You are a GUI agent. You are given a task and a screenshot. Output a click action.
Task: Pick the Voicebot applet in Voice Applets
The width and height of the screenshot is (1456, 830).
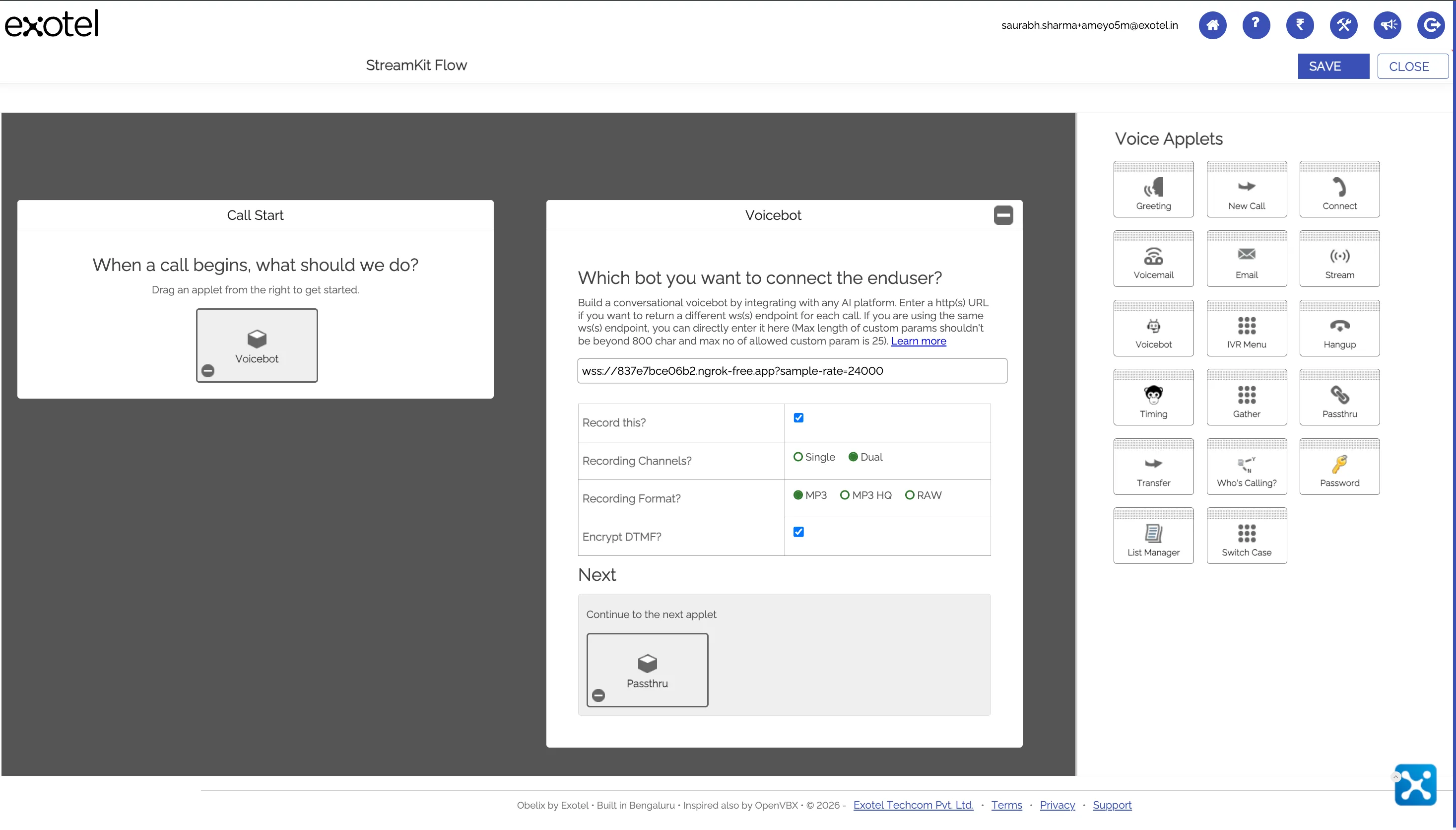click(1153, 328)
